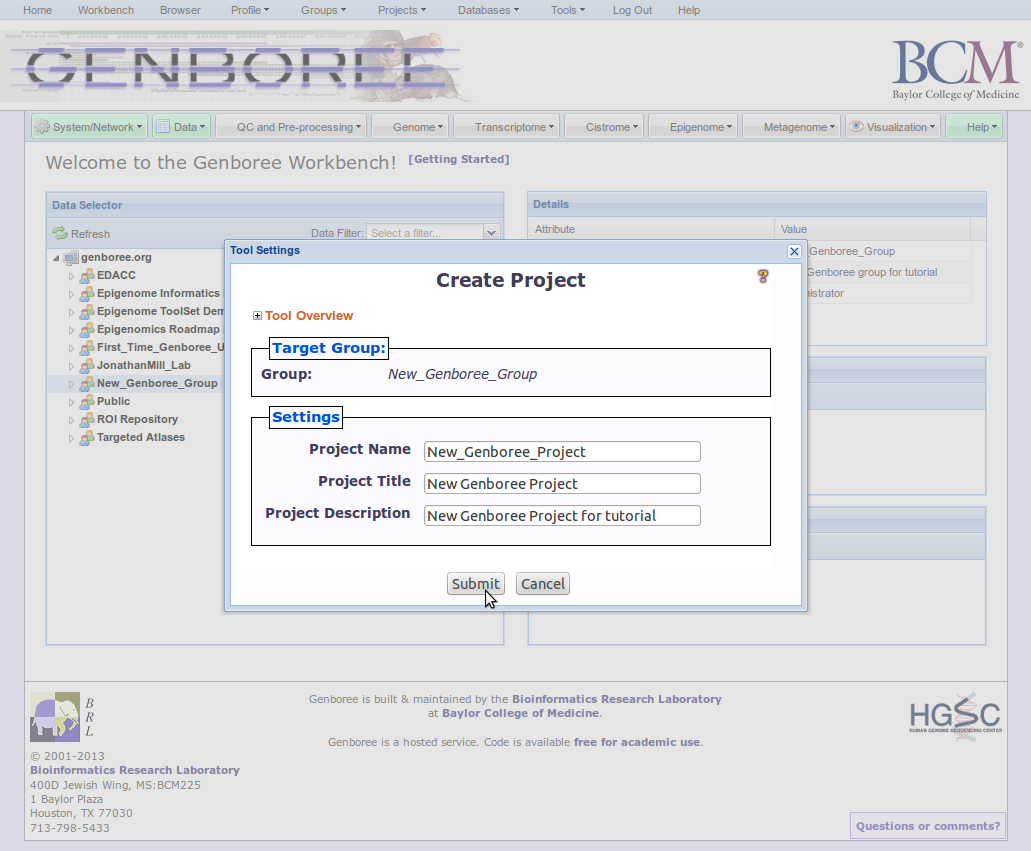This screenshot has width=1031, height=851.
Task: Click the Project Name input field
Action: (x=562, y=452)
